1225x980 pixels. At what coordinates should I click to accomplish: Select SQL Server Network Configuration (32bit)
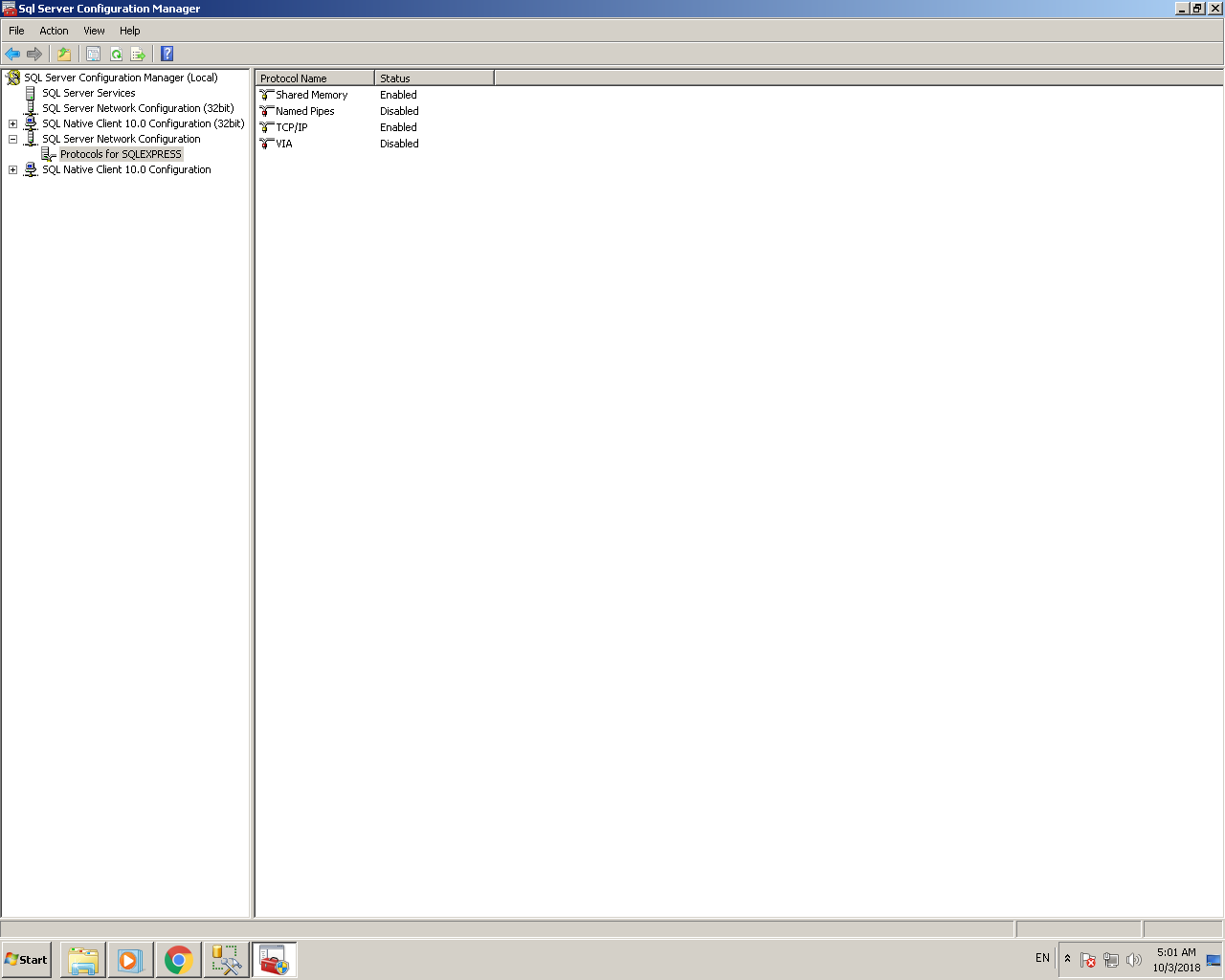pos(138,108)
